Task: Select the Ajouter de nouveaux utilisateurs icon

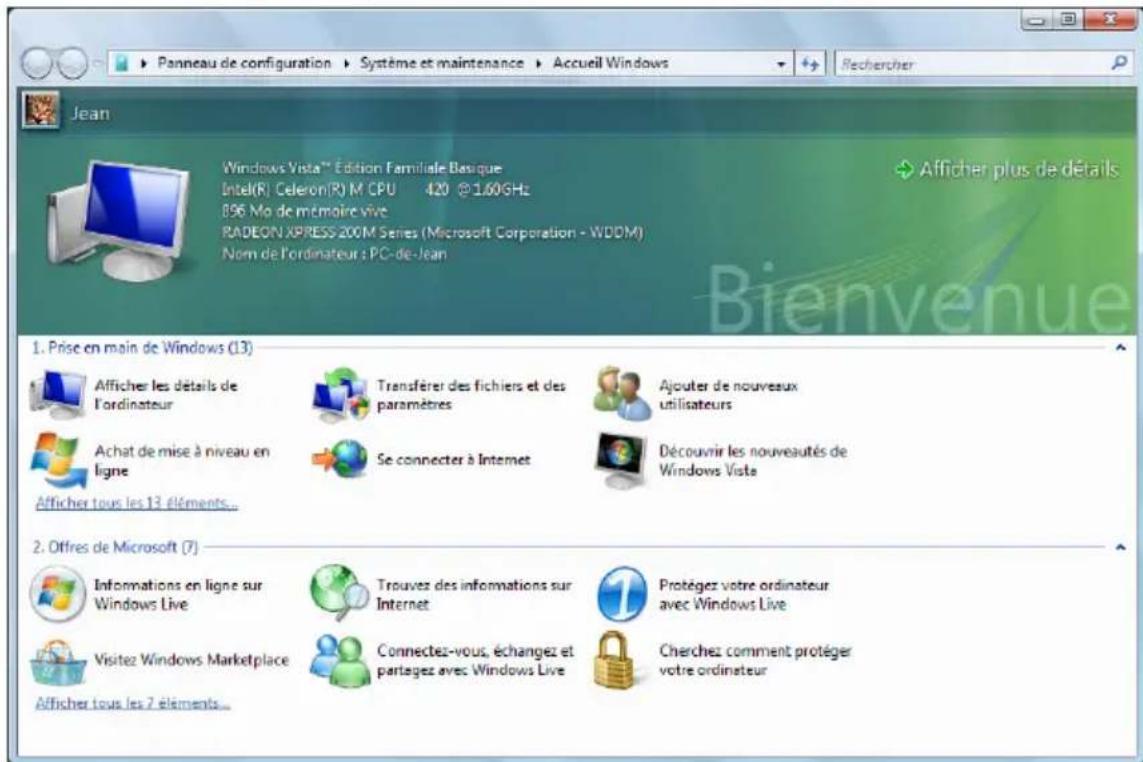Action: (x=622, y=394)
